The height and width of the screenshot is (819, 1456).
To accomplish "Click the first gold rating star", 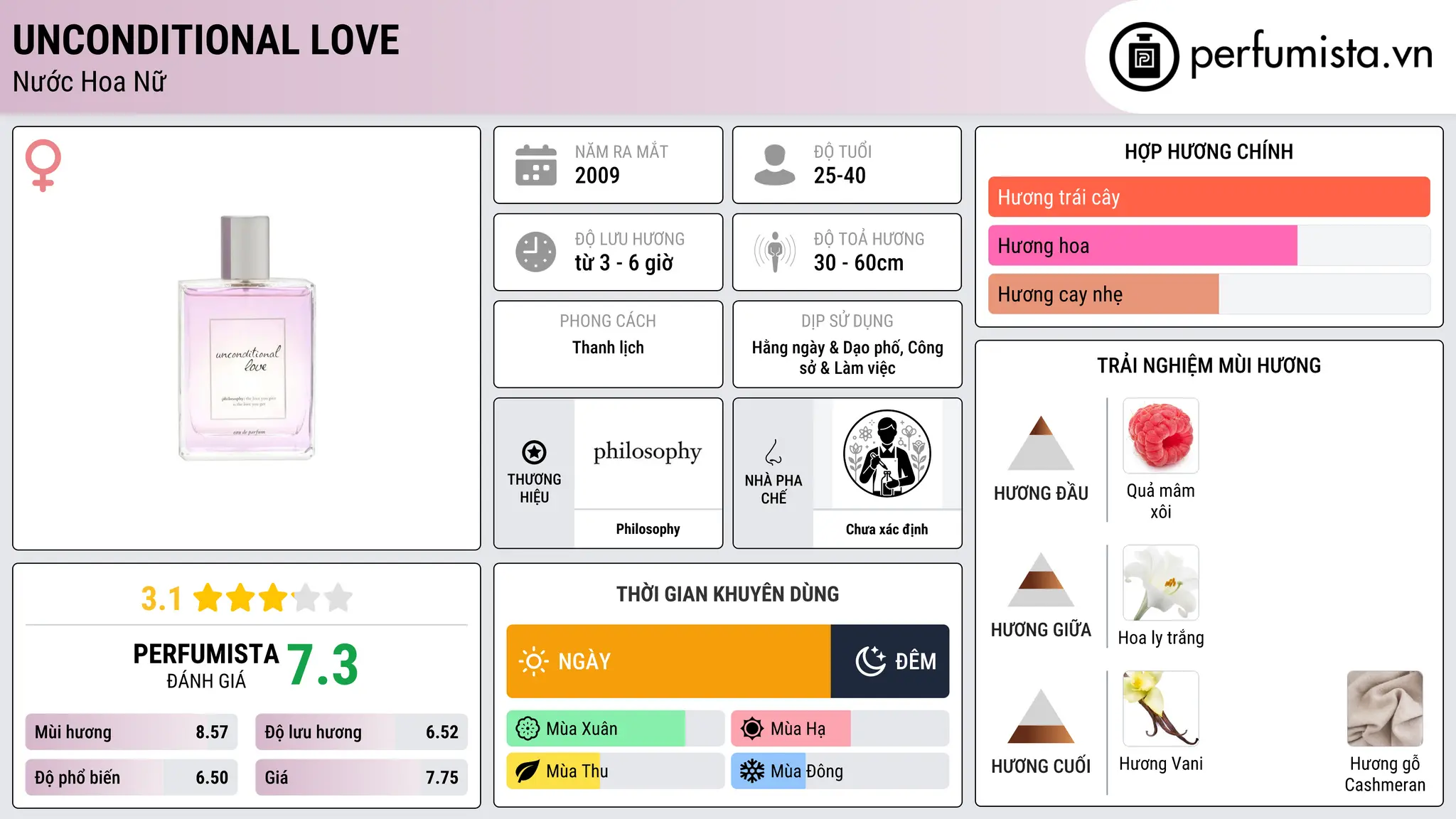I will [208, 598].
